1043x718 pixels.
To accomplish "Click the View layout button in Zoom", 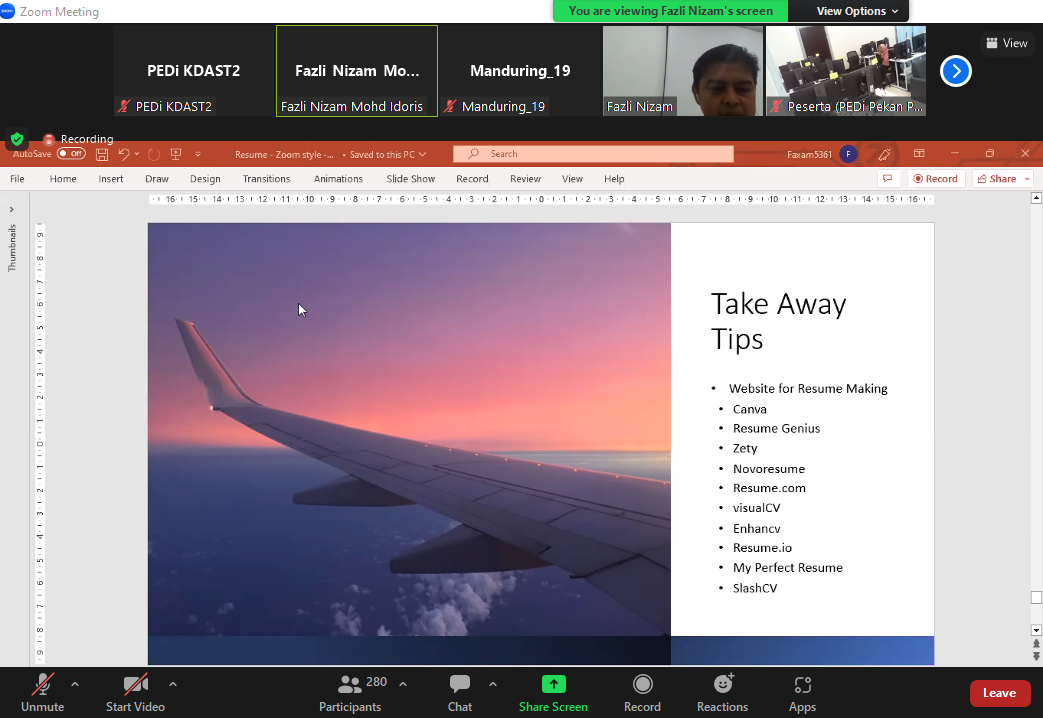I will coord(1006,43).
